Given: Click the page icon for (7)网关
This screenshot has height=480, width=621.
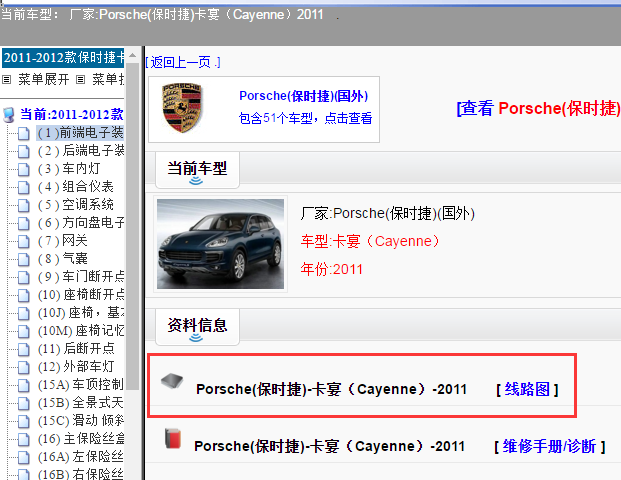Looking at the screenshot, I should (x=24, y=241).
